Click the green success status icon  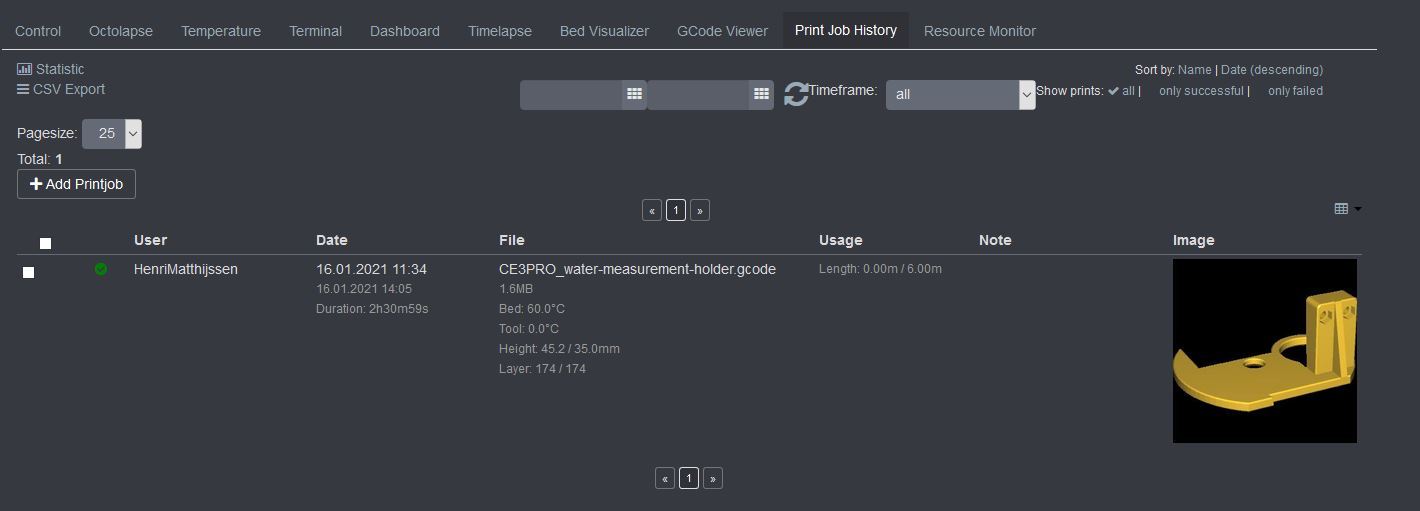coord(101,269)
